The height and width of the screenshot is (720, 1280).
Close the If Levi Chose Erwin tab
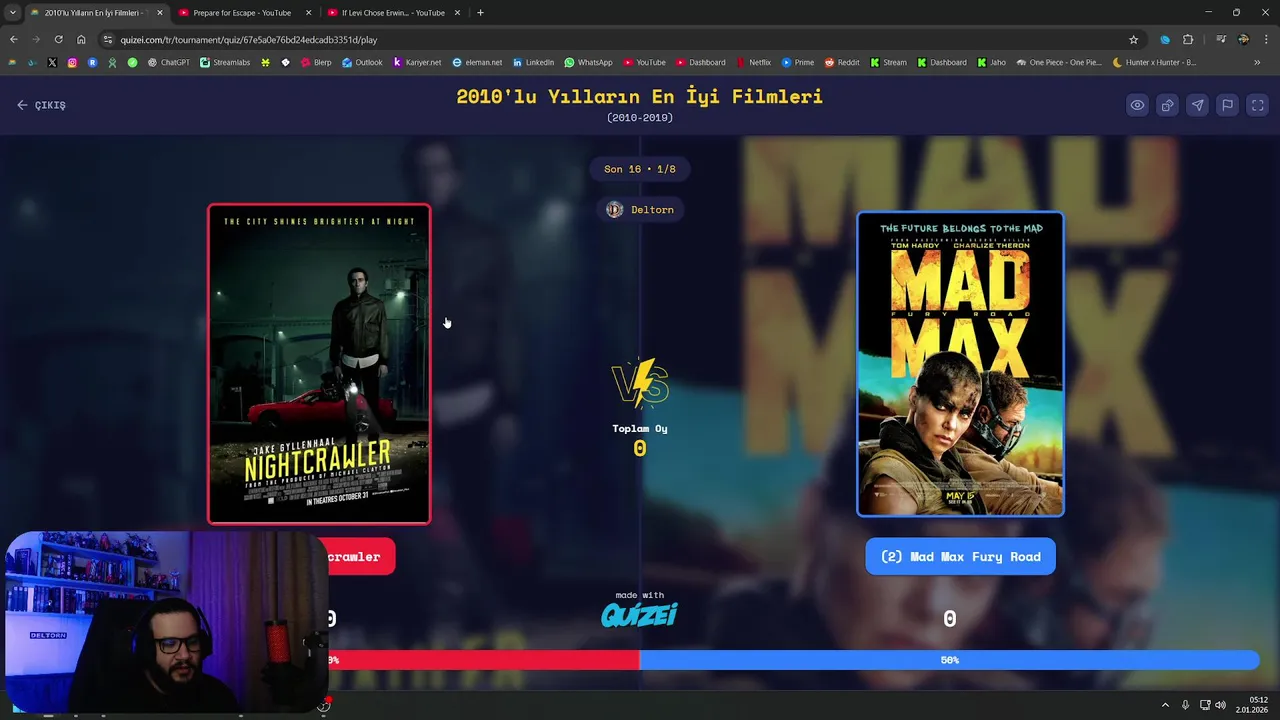tap(457, 13)
